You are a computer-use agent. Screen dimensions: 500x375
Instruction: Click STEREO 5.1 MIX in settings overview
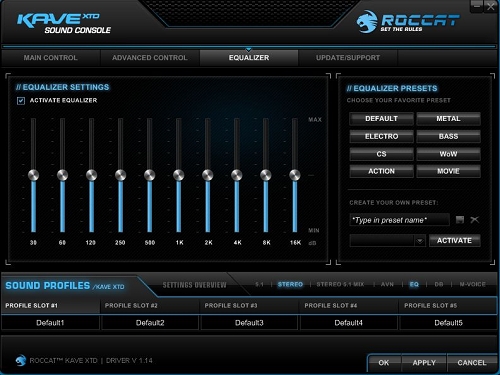340,284
